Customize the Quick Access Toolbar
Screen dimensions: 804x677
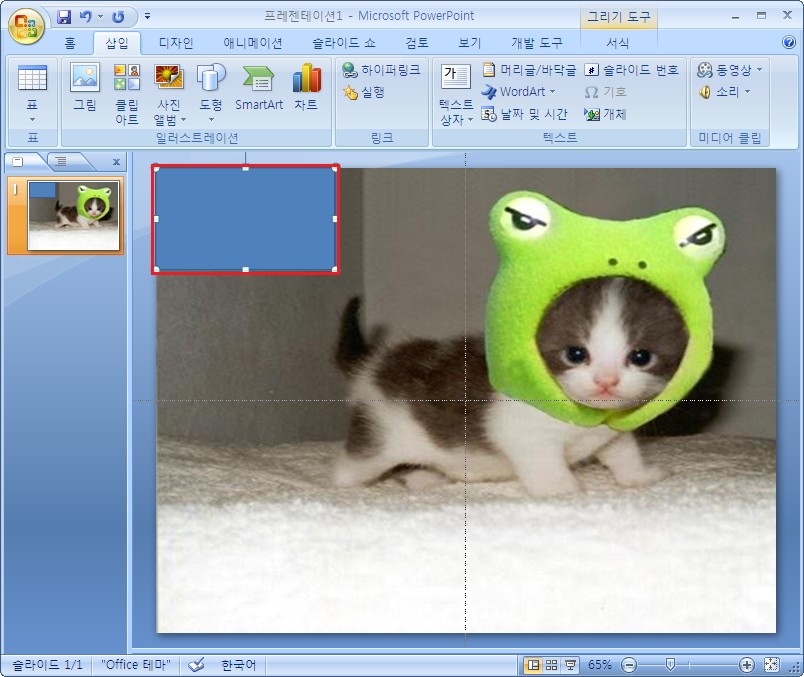tap(148, 17)
